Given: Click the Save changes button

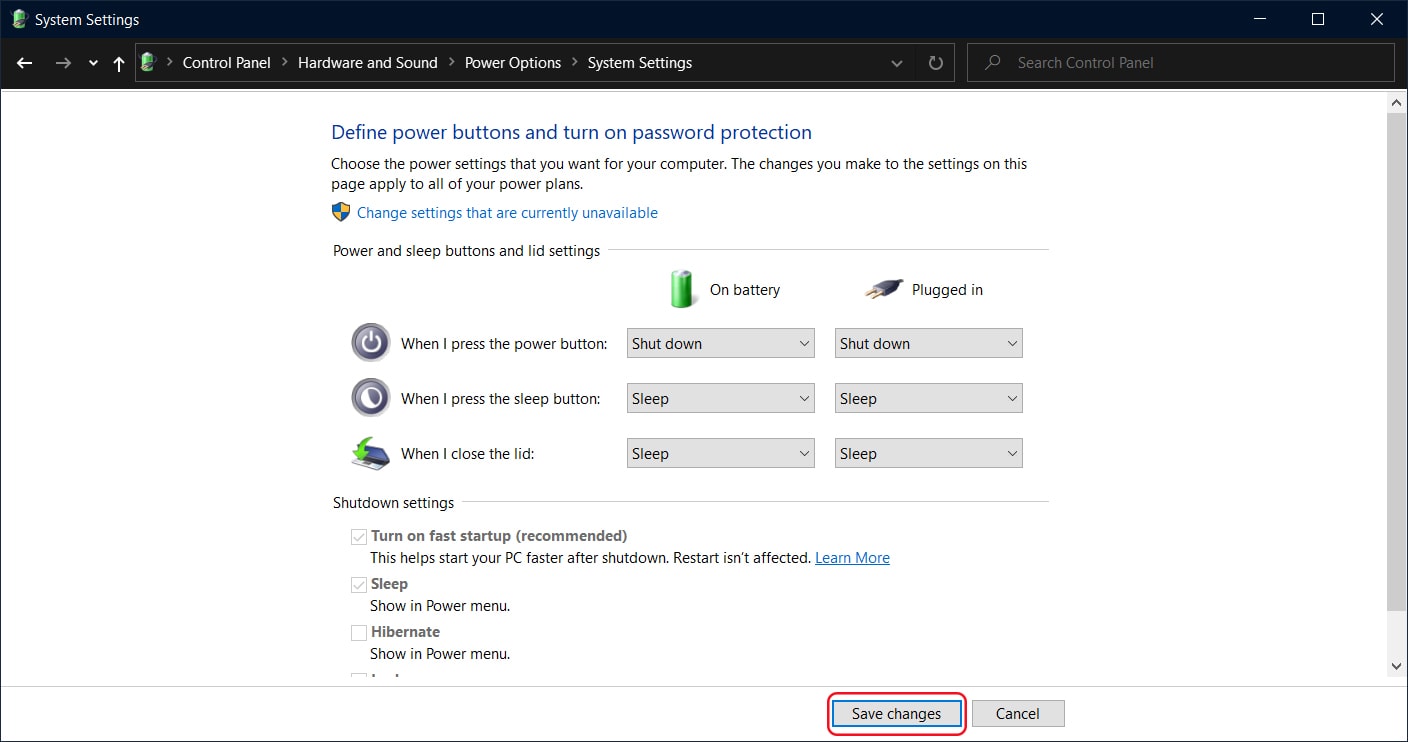Looking at the screenshot, I should click(897, 714).
